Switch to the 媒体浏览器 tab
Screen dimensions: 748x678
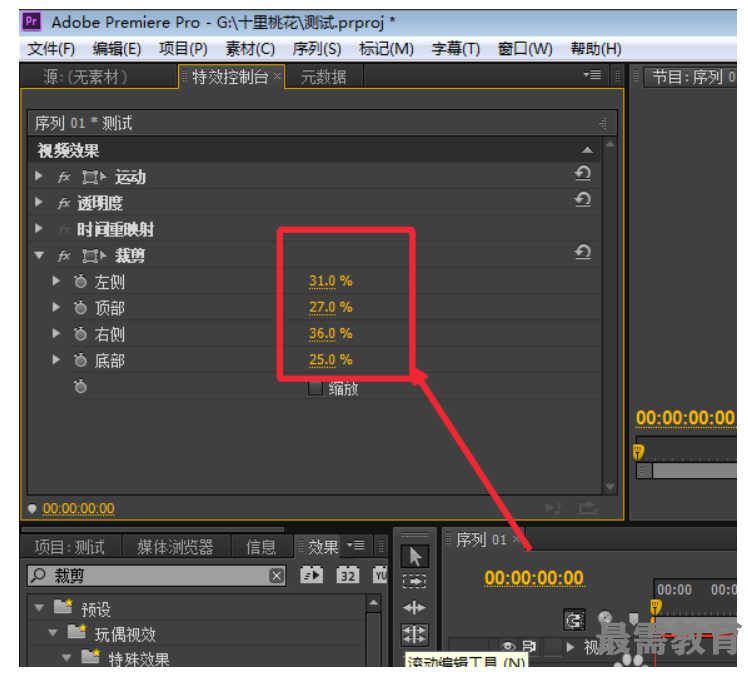[x=175, y=547]
